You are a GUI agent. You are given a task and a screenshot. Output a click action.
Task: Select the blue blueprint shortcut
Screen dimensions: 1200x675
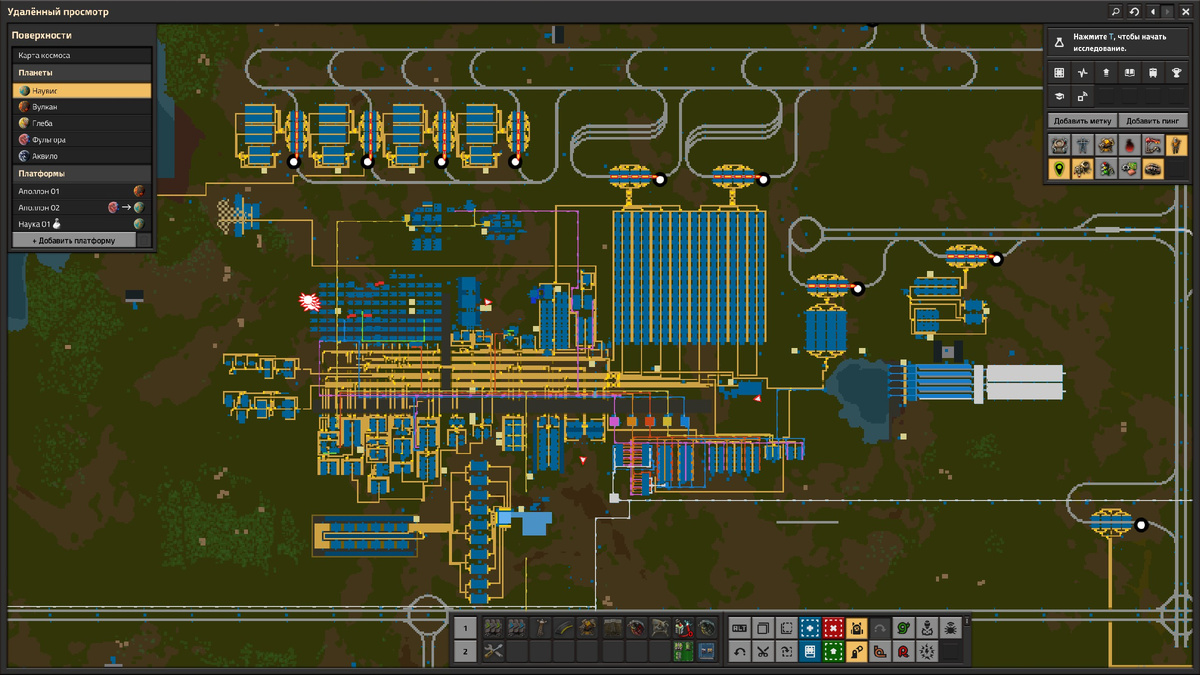point(810,628)
